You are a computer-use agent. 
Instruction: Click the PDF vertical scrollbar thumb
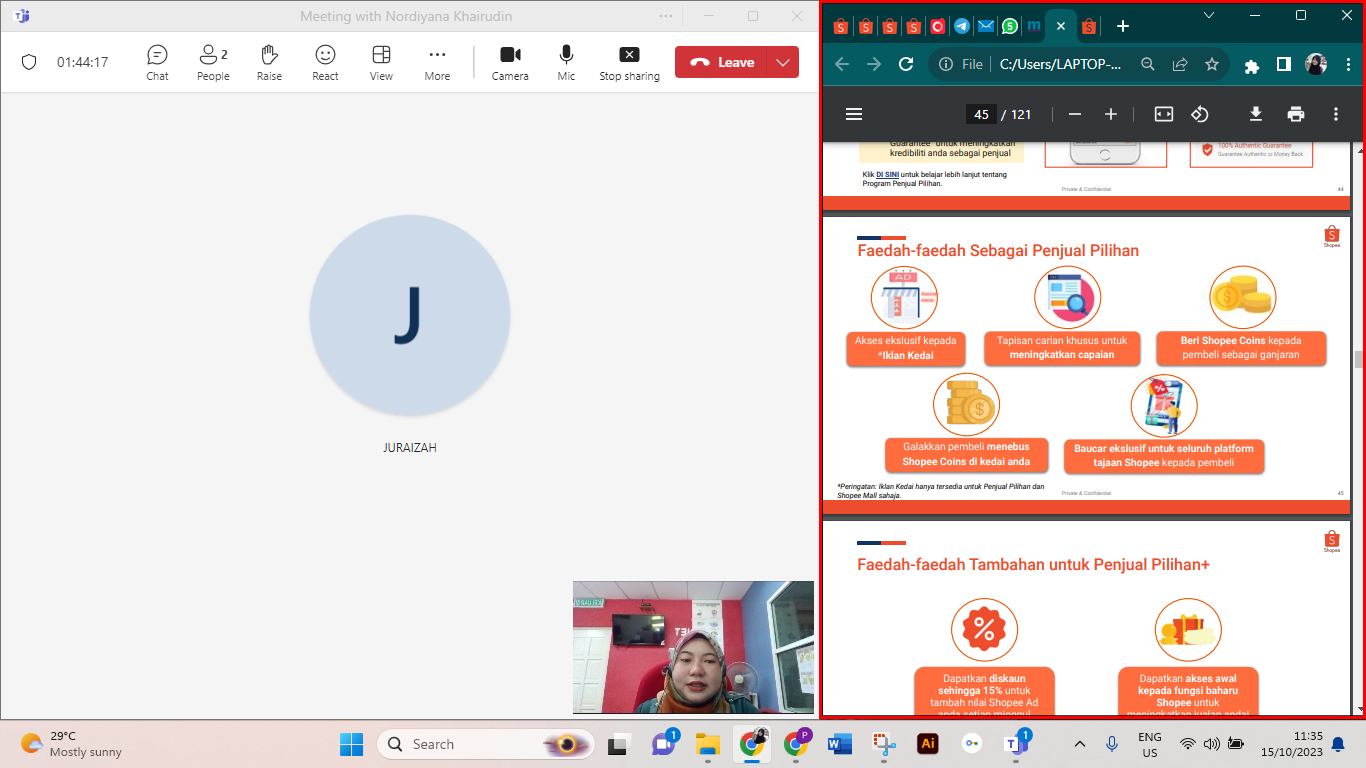tap(1358, 360)
